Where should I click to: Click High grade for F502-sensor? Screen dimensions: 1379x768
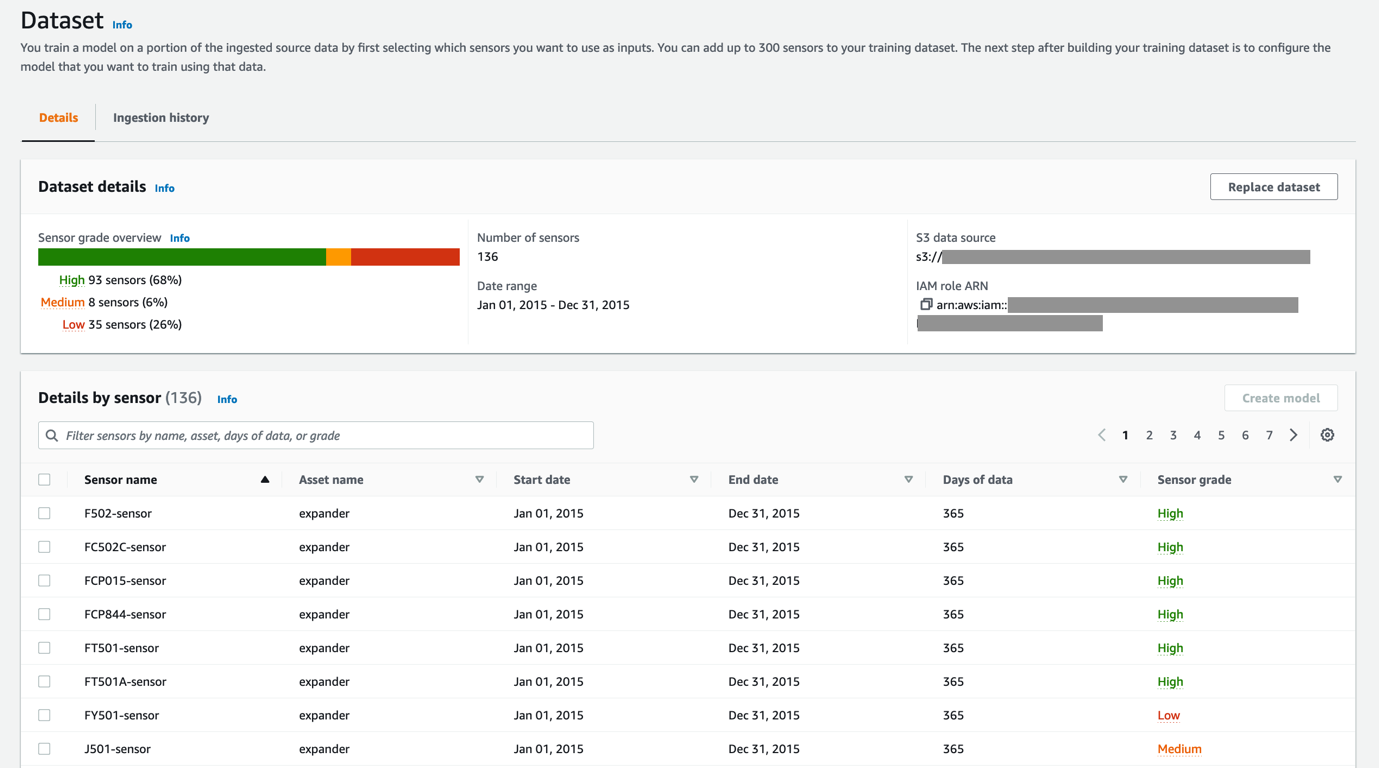tap(1170, 513)
